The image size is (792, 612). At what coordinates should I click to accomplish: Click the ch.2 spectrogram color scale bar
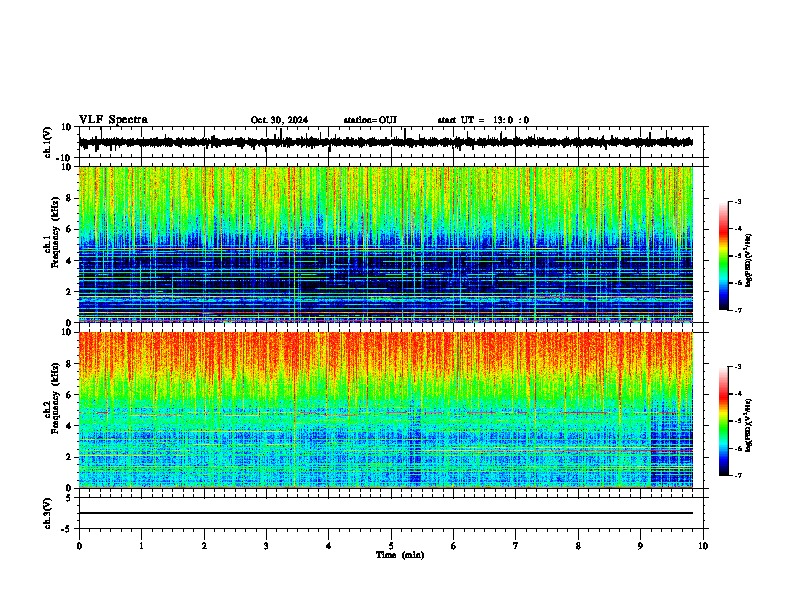(724, 421)
